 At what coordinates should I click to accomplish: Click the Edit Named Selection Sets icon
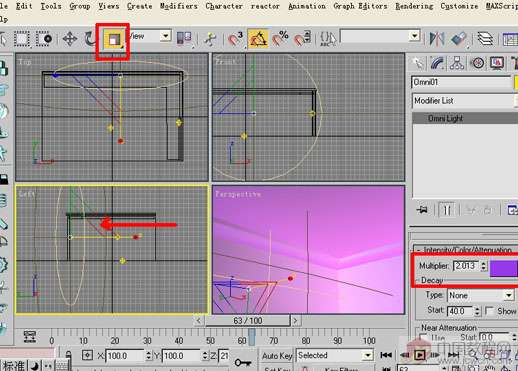tap(328, 39)
